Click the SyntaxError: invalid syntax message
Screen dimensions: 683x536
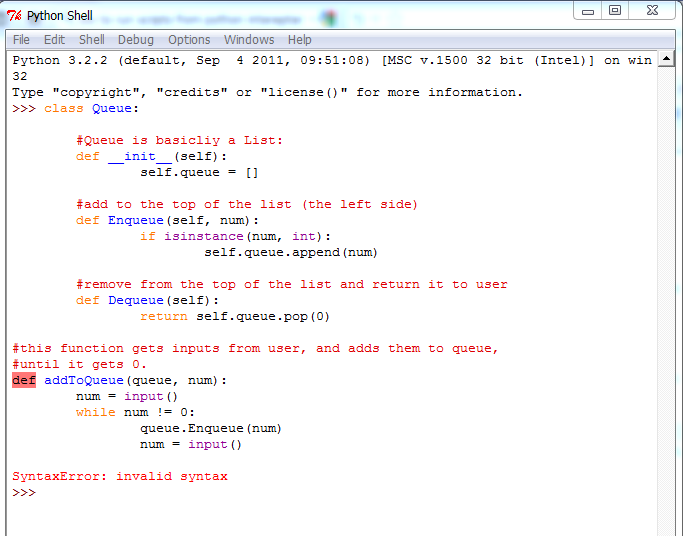120,476
